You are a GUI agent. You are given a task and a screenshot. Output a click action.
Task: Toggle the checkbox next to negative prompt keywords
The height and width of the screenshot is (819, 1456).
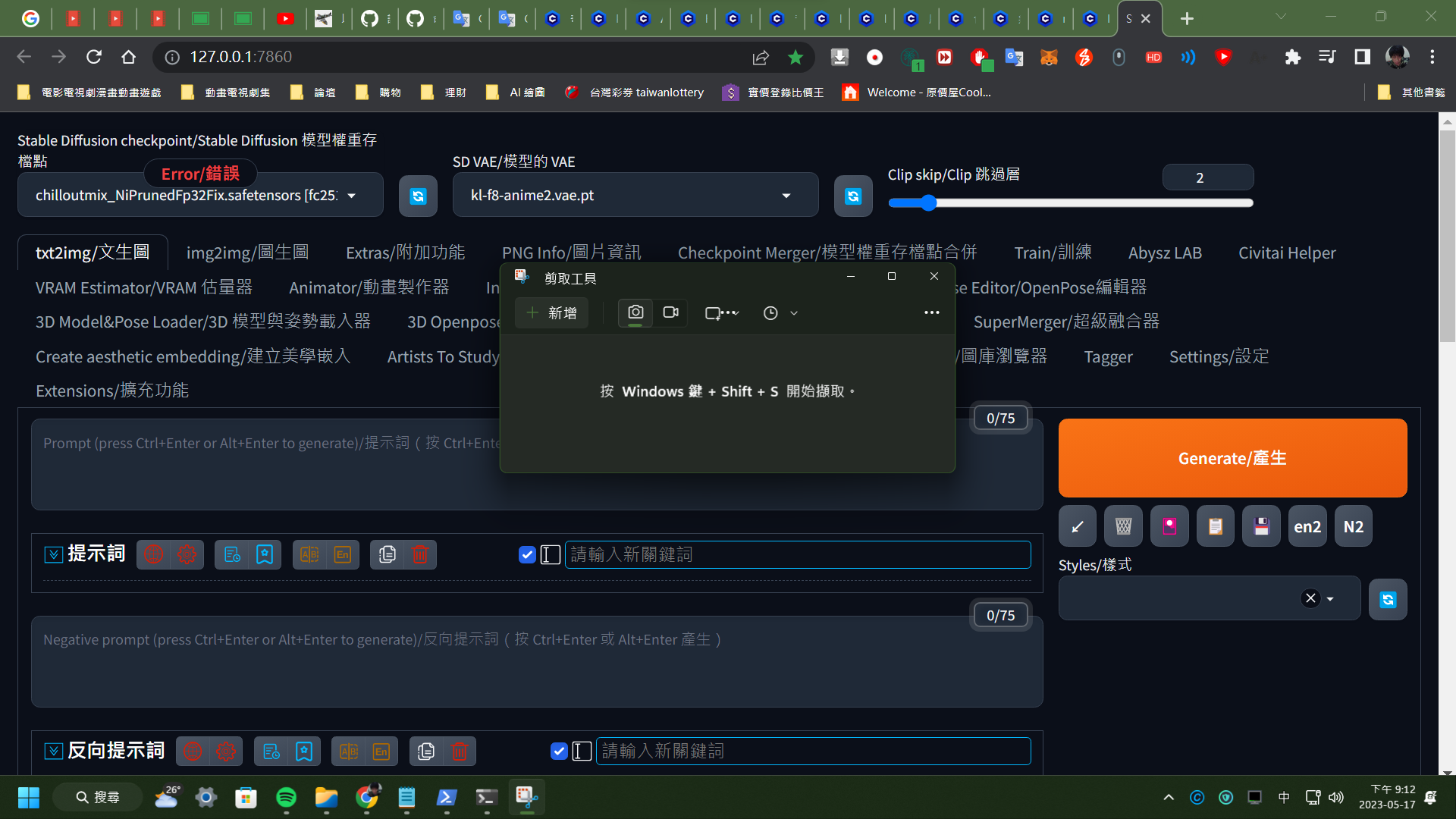pyautogui.click(x=559, y=751)
